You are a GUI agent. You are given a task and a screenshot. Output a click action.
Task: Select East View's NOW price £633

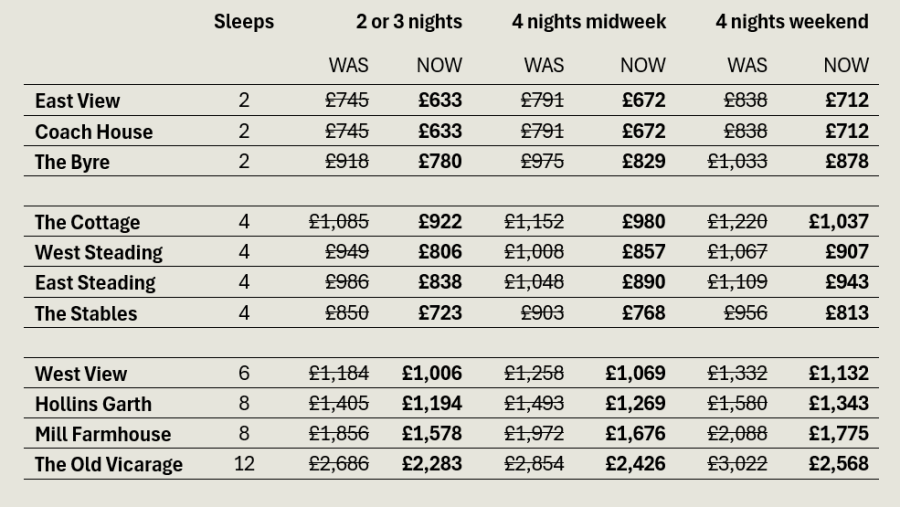440,100
